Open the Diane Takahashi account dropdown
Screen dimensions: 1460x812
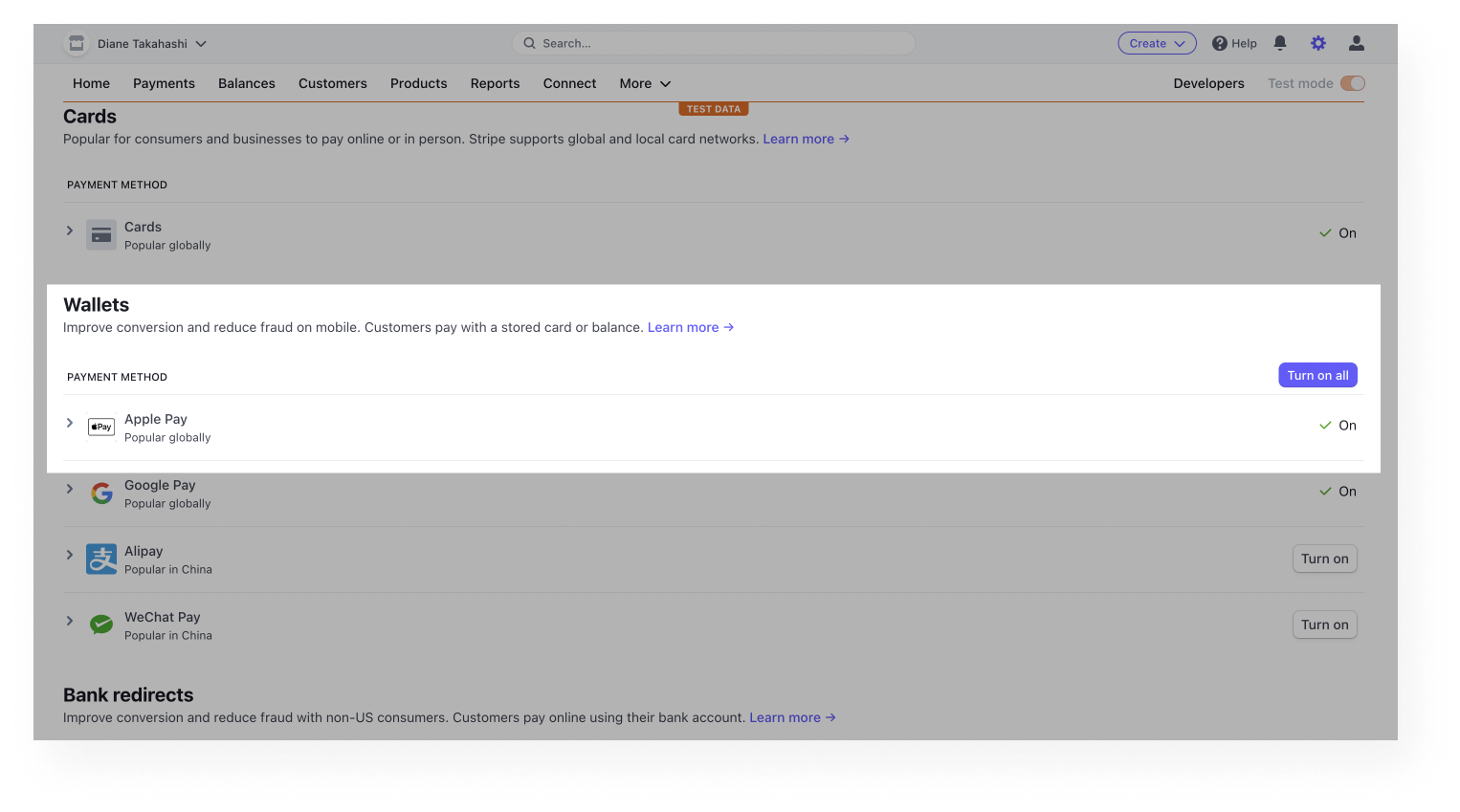coord(138,43)
